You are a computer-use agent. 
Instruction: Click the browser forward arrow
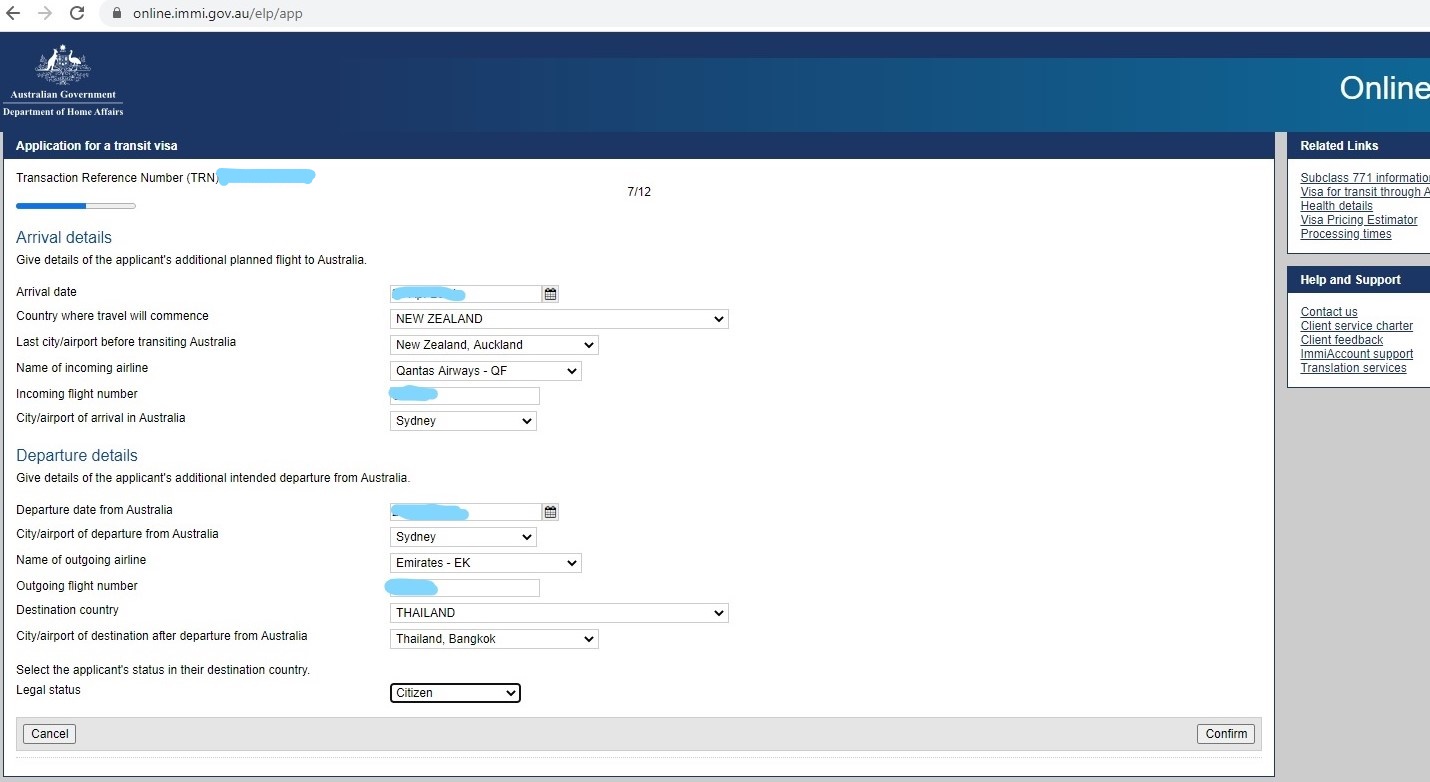click(x=45, y=13)
